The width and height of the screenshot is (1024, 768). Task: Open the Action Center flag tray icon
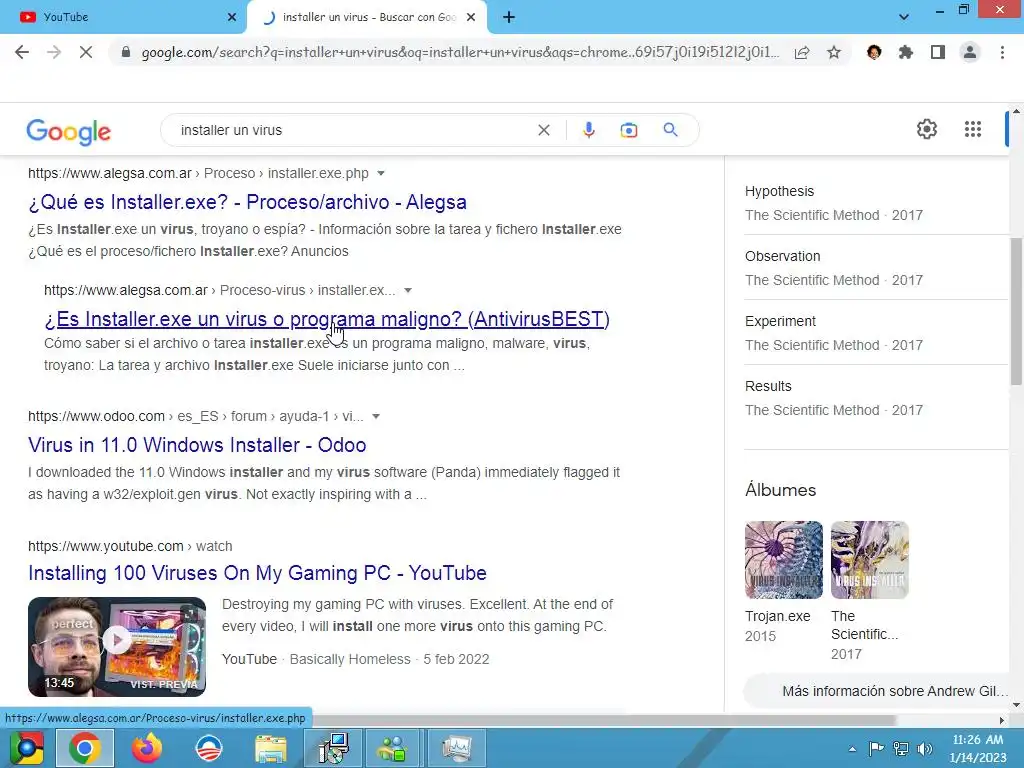point(876,749)
